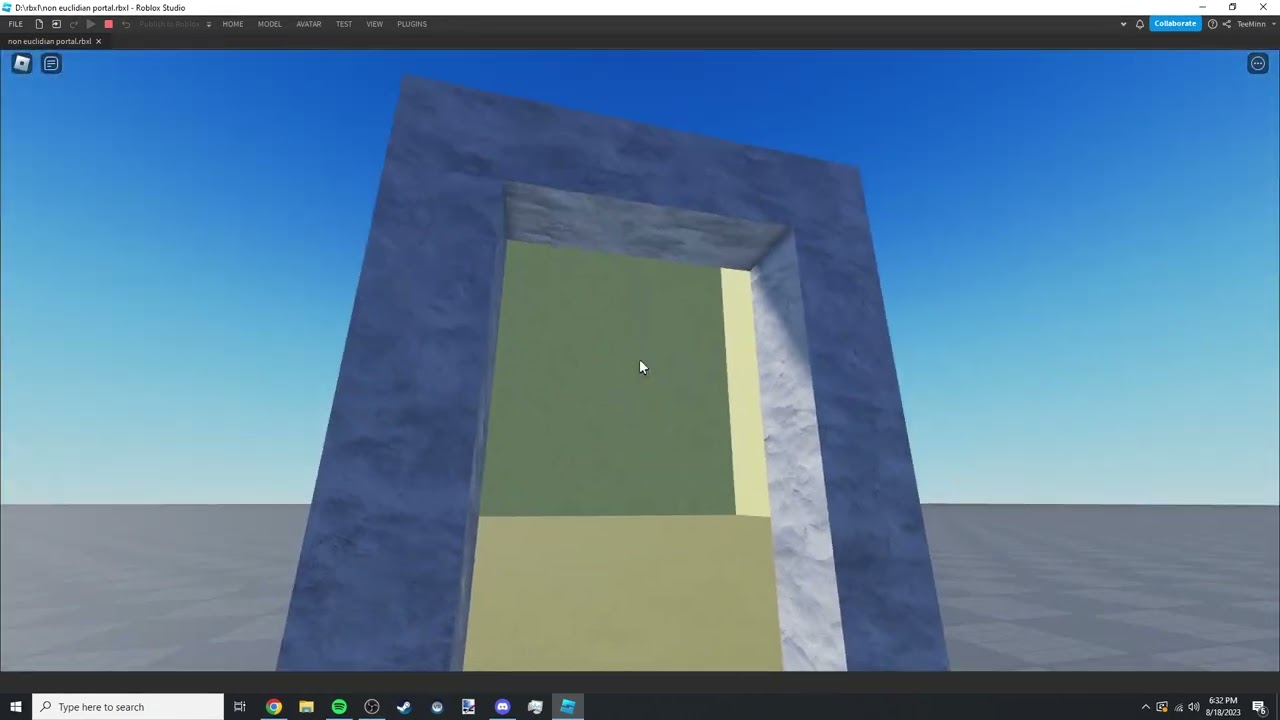
Task: Switch to the HOME ribbon tab
Action: coord(233,24)
